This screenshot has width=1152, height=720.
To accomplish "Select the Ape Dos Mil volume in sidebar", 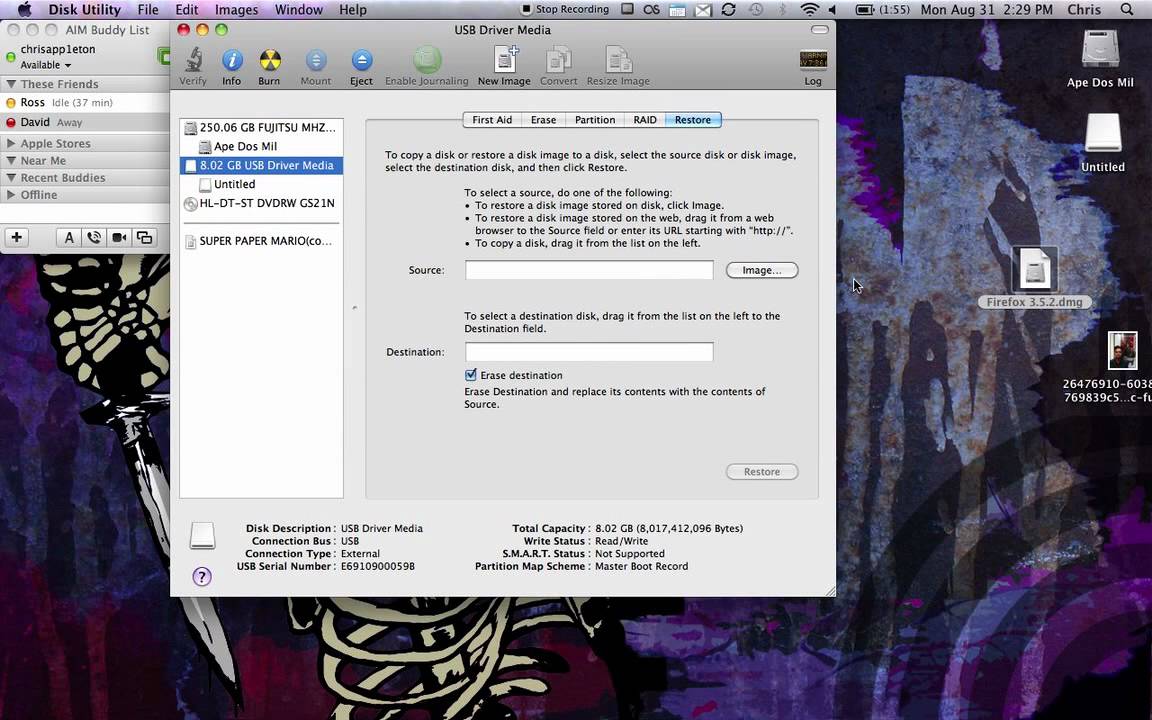I will [x=262, y=146].
